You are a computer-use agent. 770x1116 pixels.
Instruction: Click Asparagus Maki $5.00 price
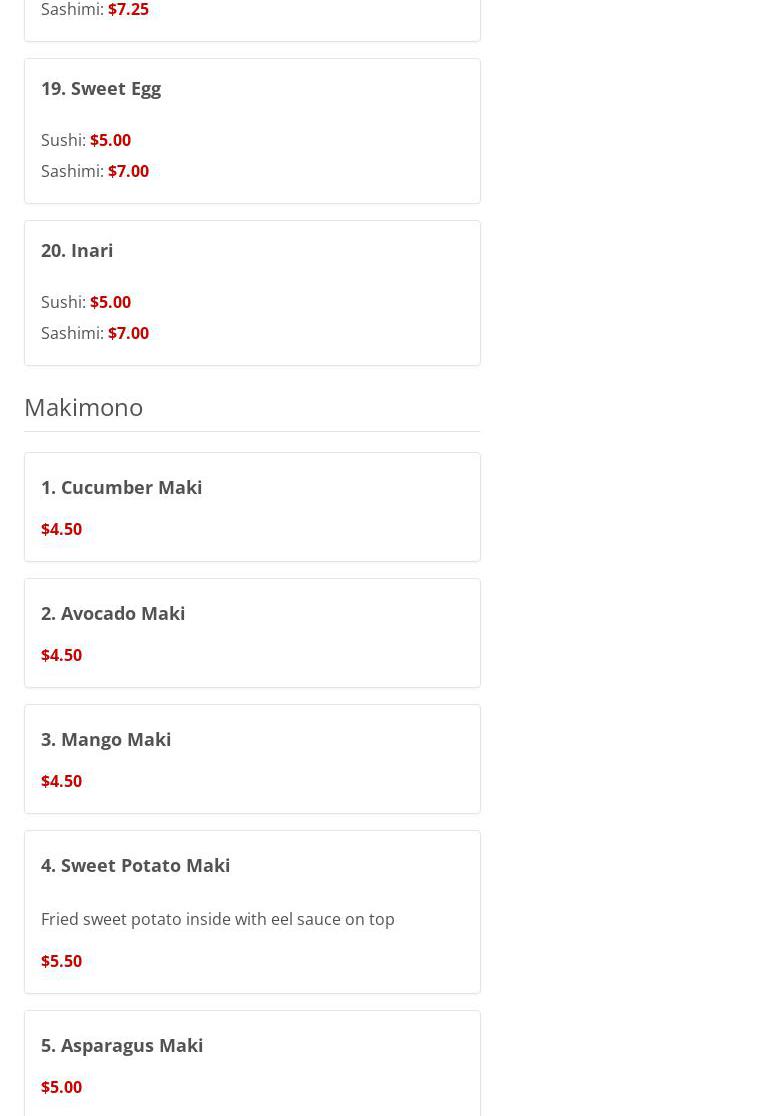(x=62, y=1088)
